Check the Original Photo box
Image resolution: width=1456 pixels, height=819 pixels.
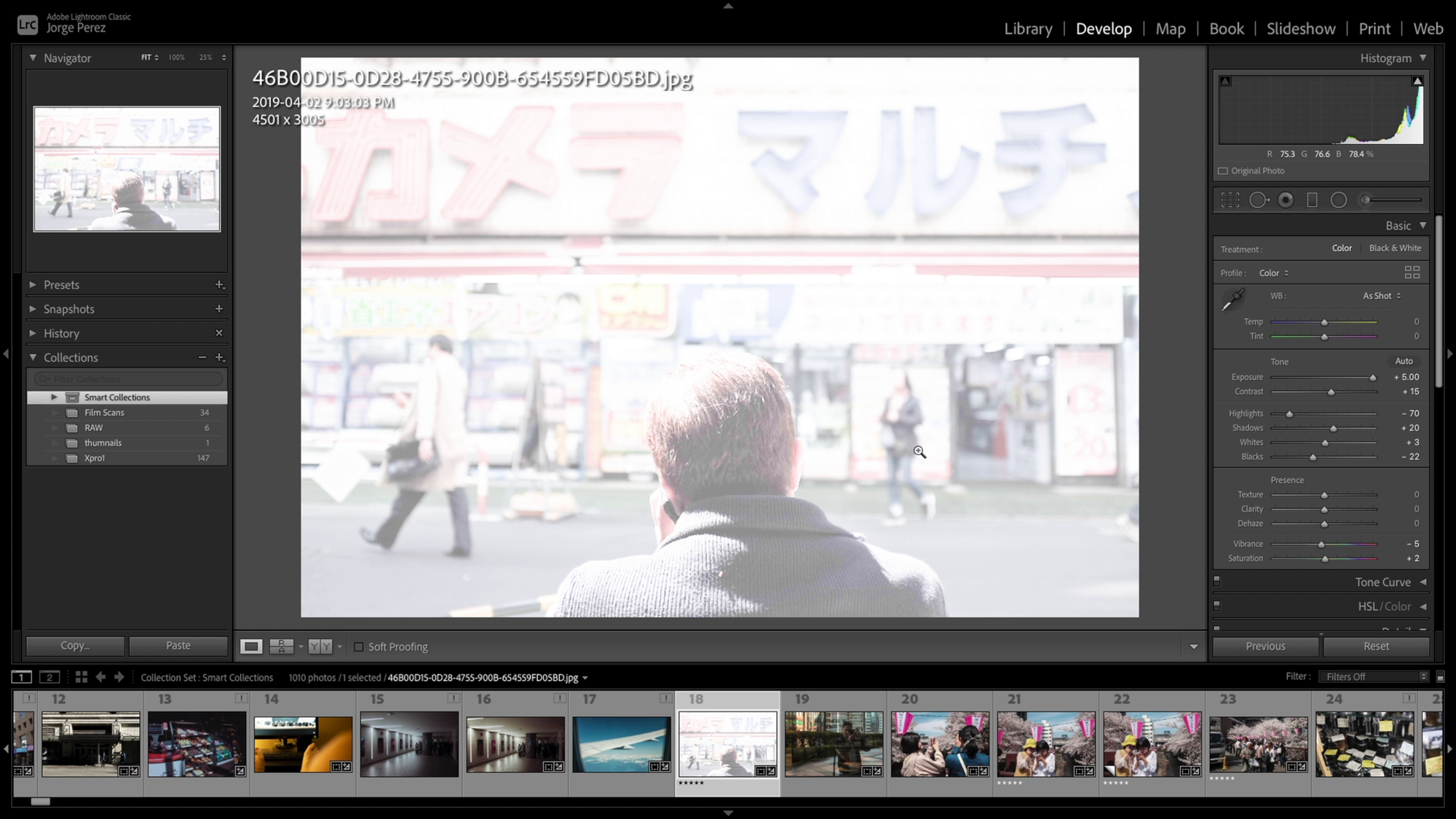[1223, 171]
